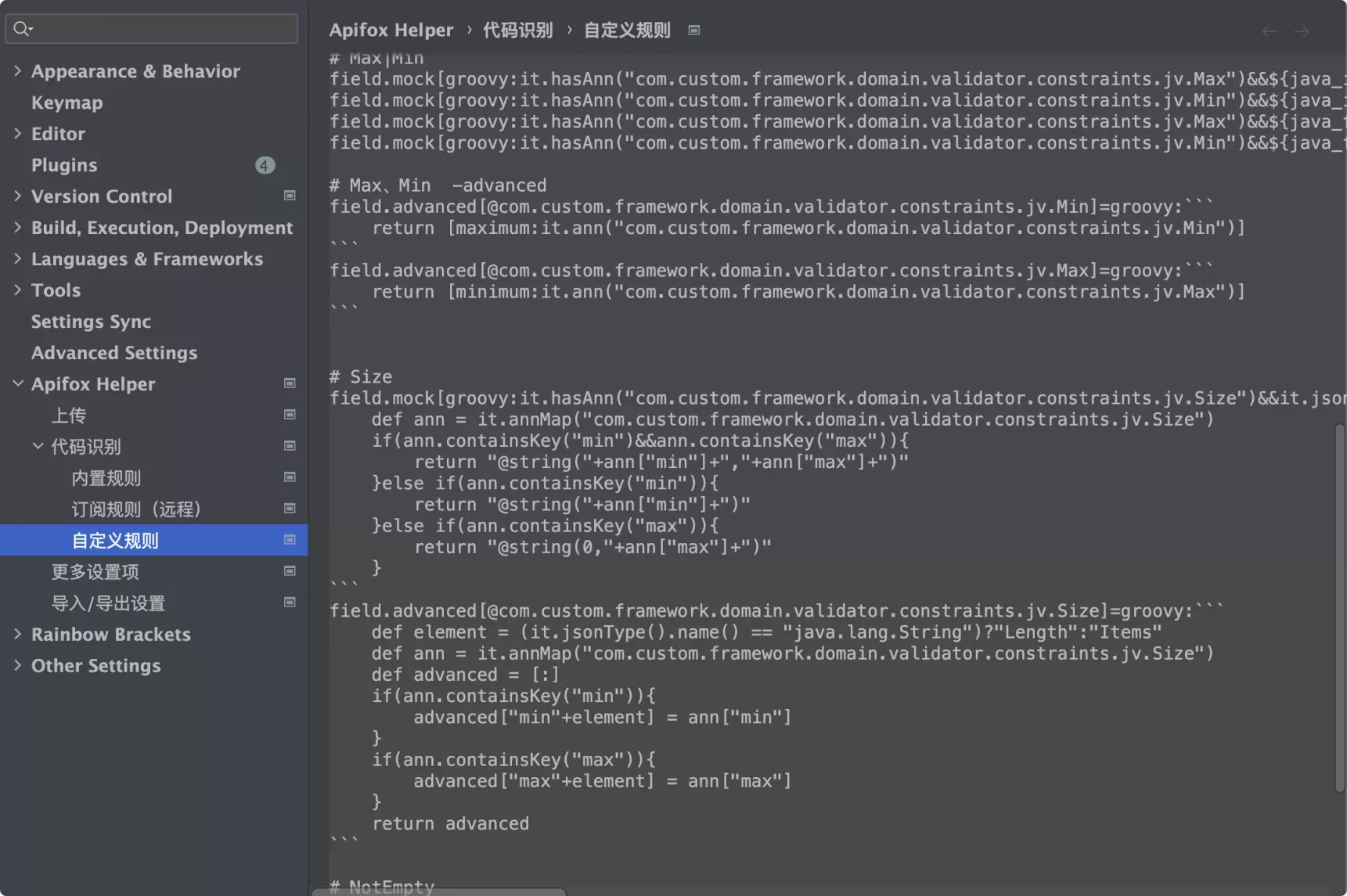The width and height of the screenshot is (1347, 896).
Task: Focus the settings search field
Action: click(152, 29)
